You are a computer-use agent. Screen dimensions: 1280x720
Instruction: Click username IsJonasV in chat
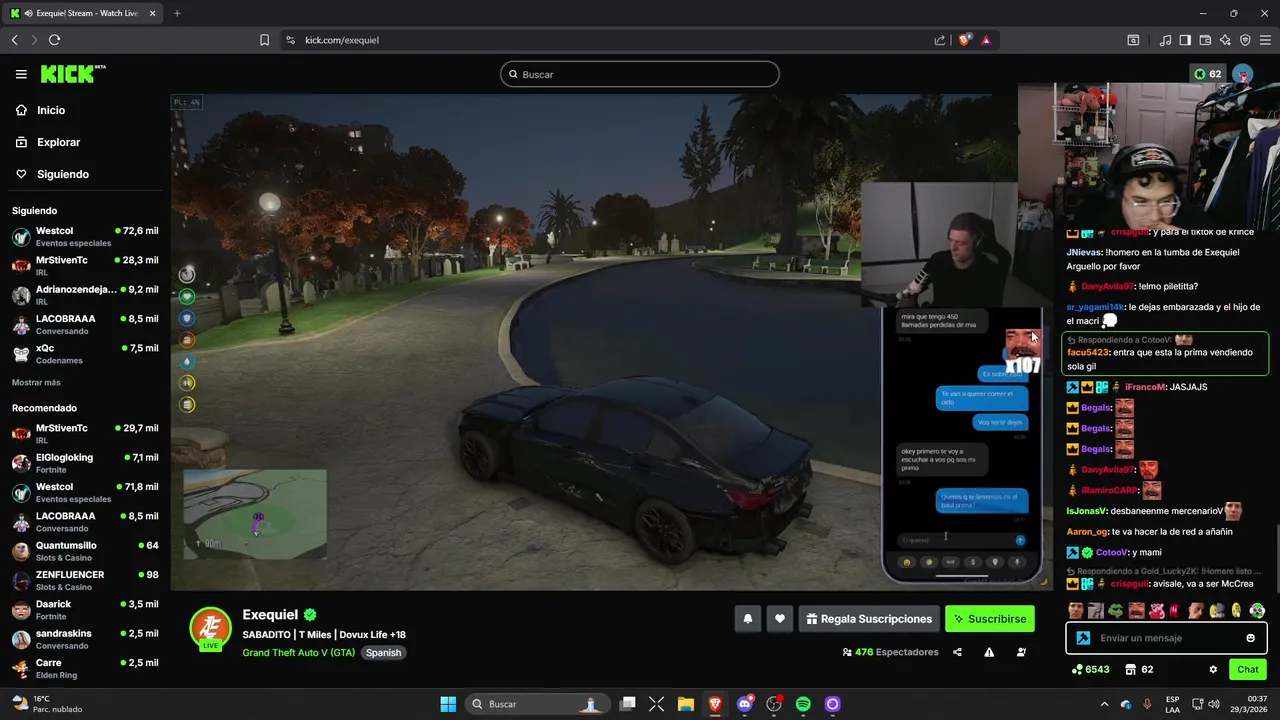coord(1087,511)
